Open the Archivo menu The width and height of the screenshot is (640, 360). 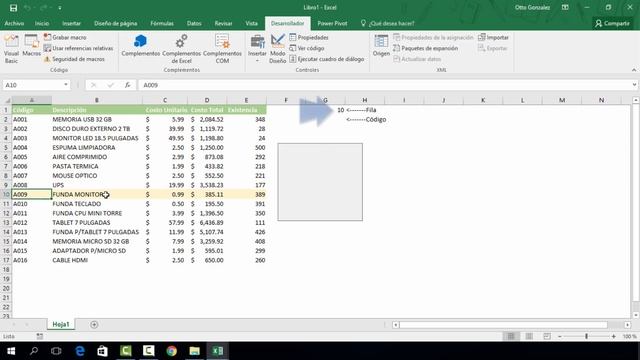tap(14, 23)
